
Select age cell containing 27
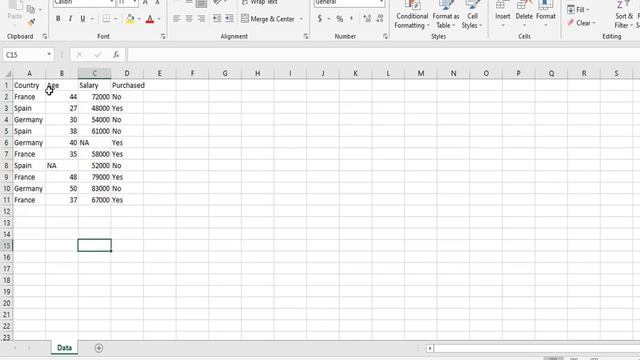[x=62, y=108]
